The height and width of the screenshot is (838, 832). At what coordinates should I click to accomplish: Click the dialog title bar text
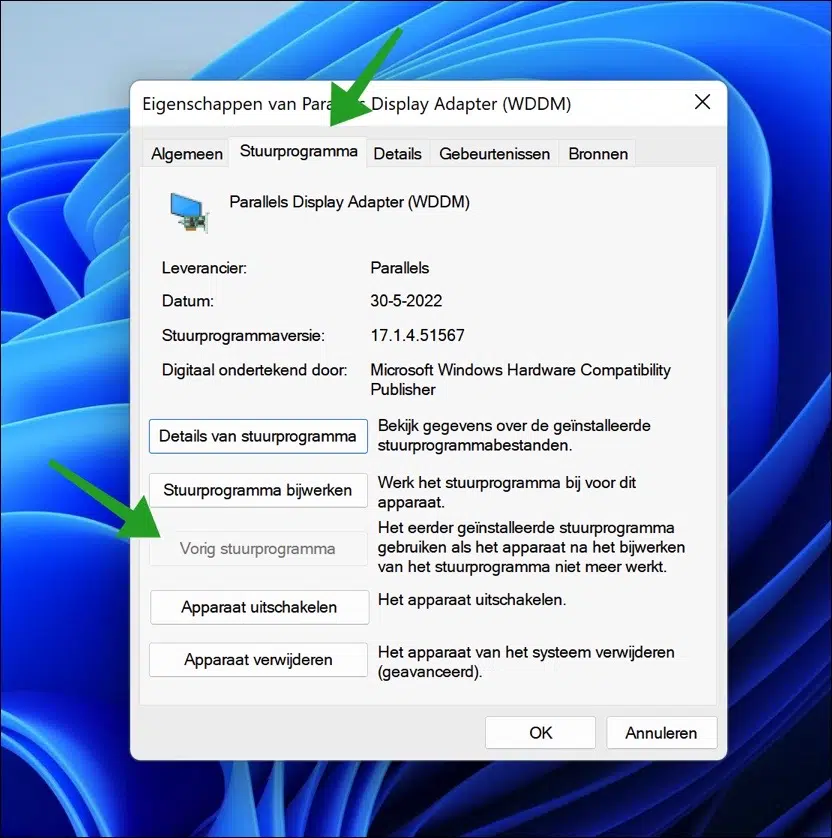click(x=356, y=104)
